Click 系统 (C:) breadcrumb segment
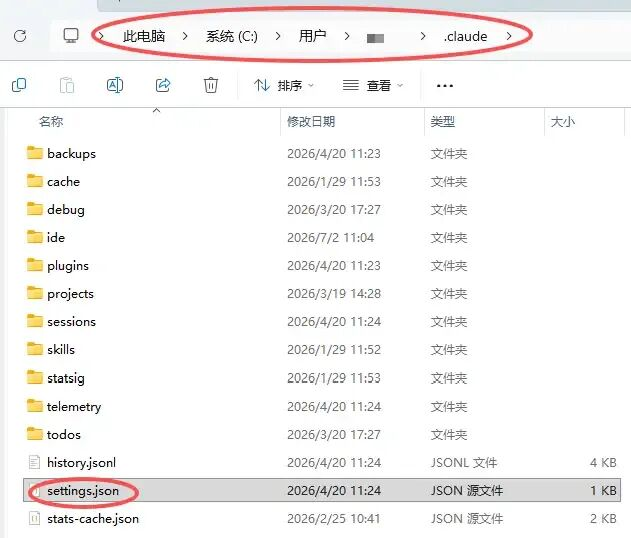This screenshot has width=632, height=538. [232, 37]
